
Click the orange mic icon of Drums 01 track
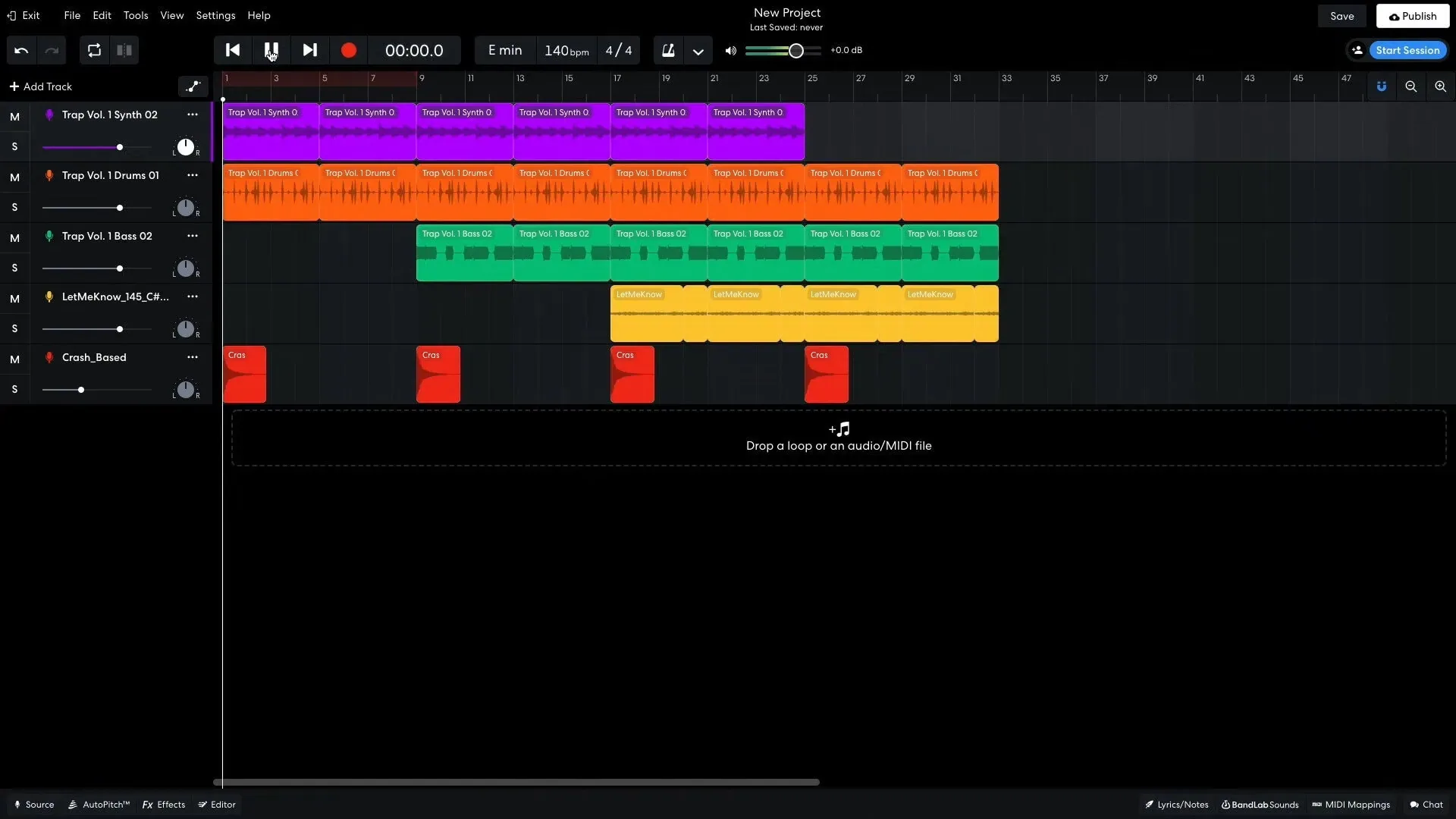pos(49,175)
